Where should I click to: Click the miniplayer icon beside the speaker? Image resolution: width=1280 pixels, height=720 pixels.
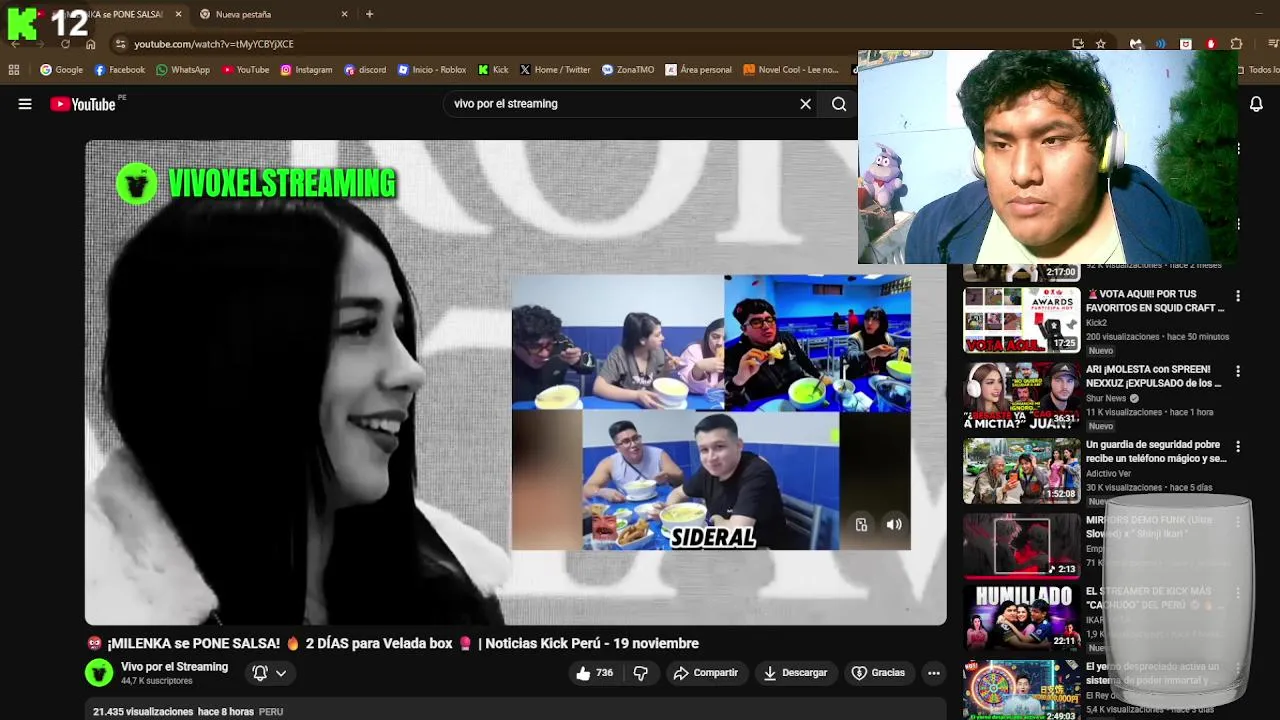pyautogui.click(x=861, y=524)
